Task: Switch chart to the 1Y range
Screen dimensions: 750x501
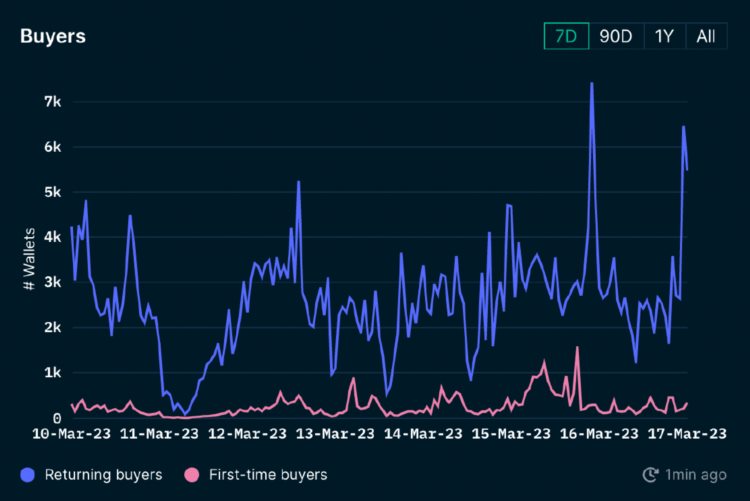Action: pyautogui.click(x=664, y=36)
